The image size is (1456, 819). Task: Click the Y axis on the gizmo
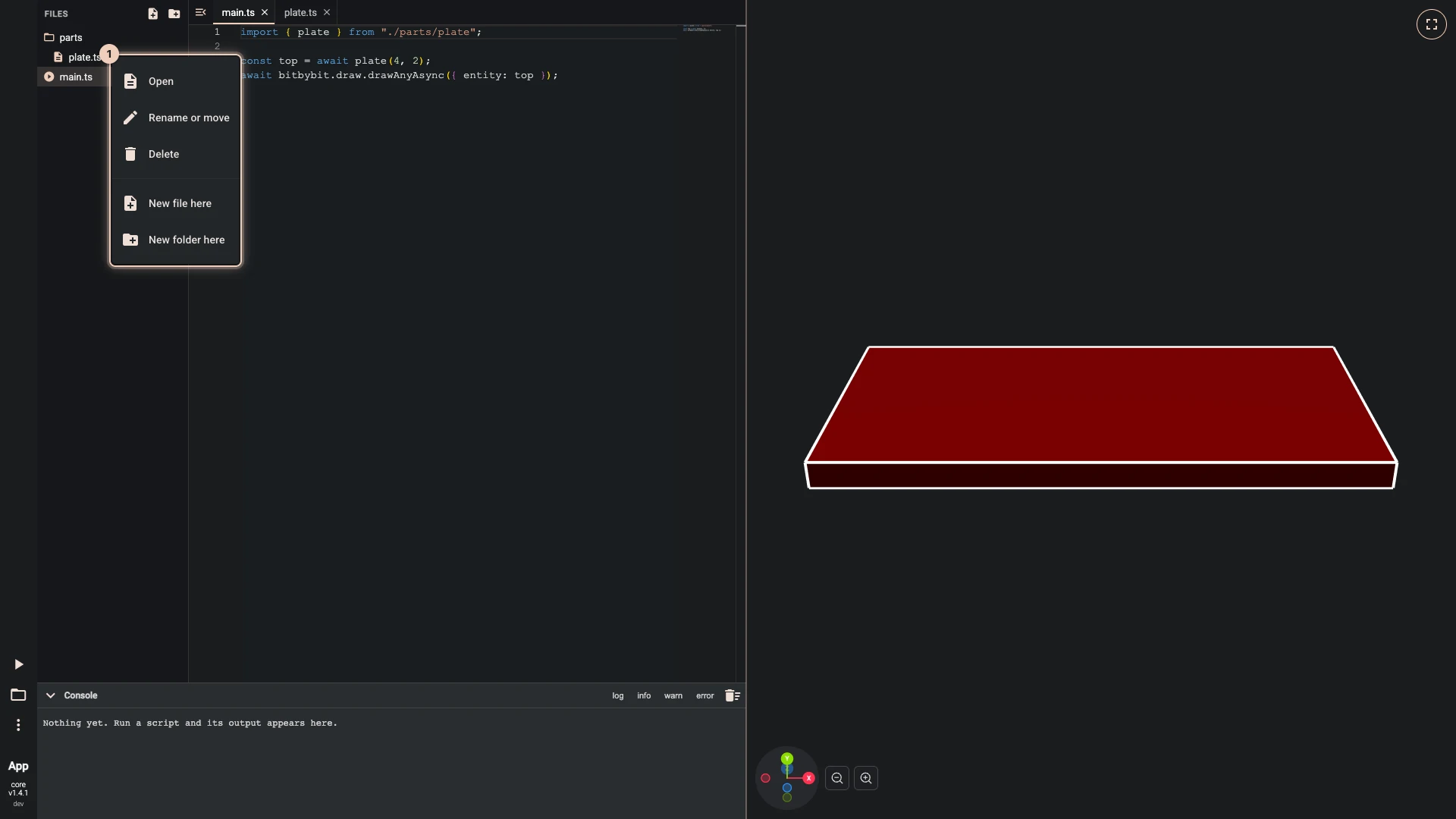pos(787,758)
